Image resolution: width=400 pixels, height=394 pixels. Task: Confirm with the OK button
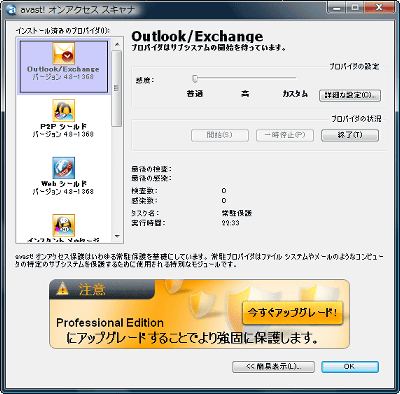coord(350,367)
